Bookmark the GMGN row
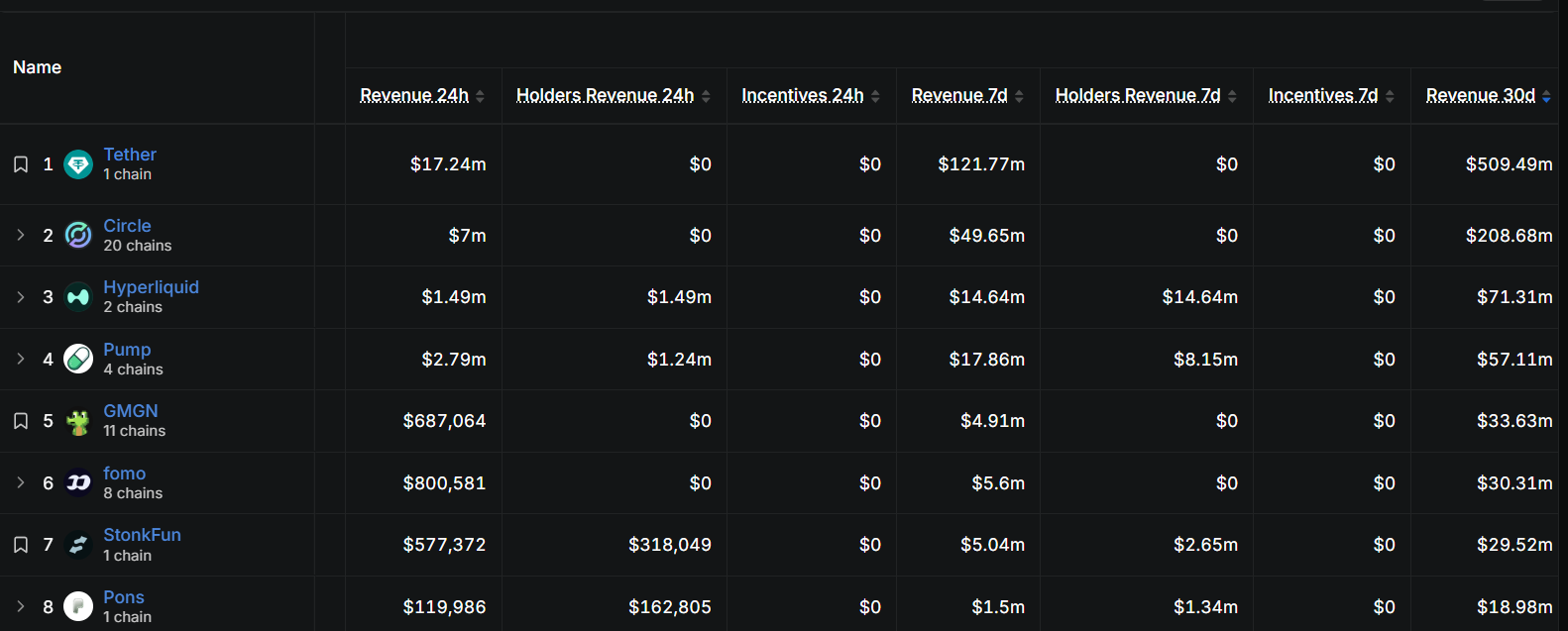Viewport: 1568px width, 631px height. point(21,421)
